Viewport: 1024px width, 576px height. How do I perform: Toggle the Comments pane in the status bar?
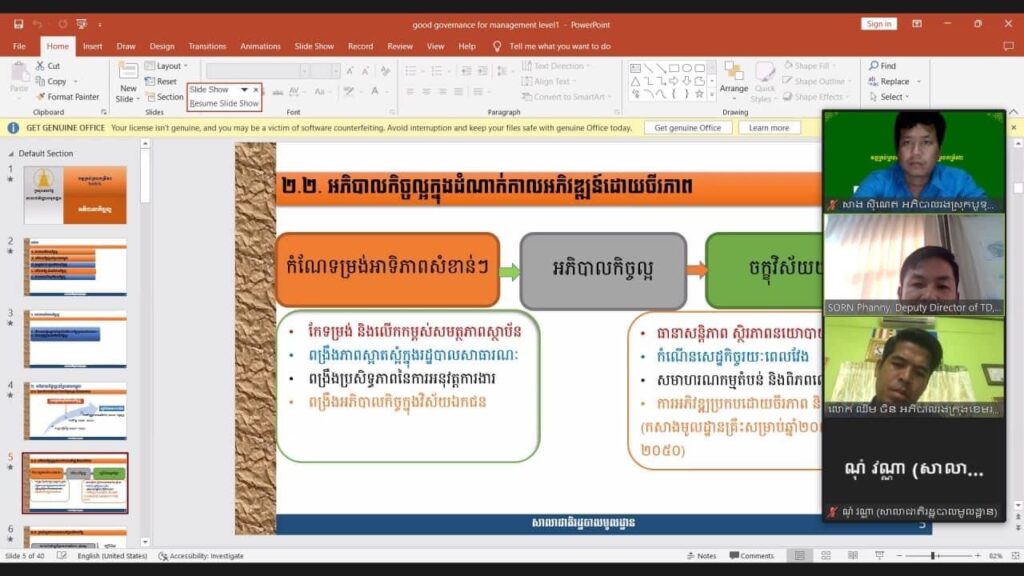(x=750, y=556)
